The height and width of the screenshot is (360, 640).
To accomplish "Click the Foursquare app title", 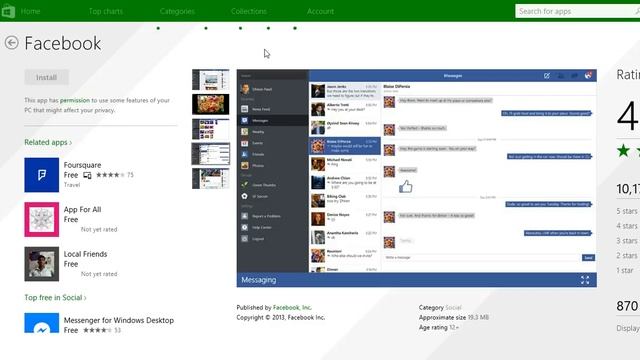I will click(x=82, y=165).
